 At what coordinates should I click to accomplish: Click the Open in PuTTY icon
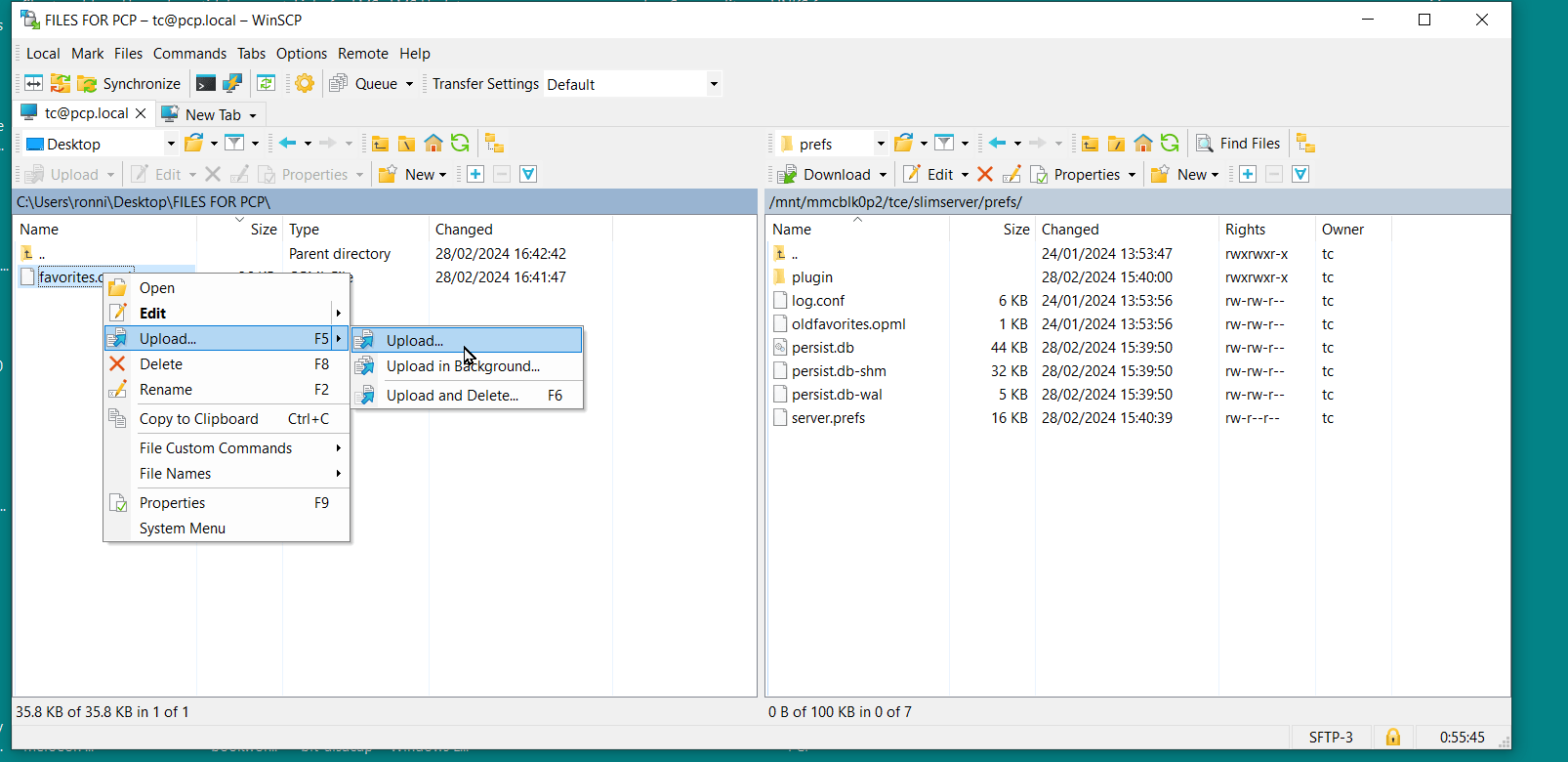click(232, 84)
